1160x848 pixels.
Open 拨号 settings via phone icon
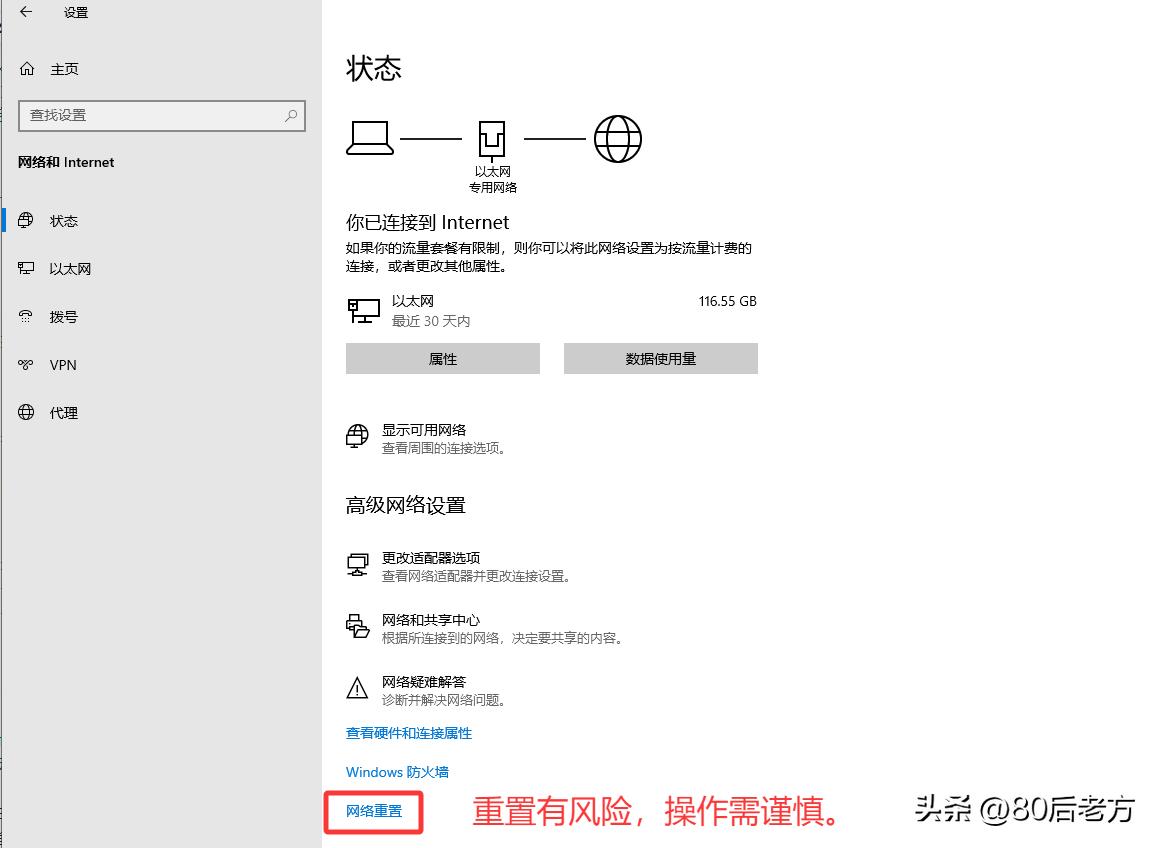tap(25, 316)
